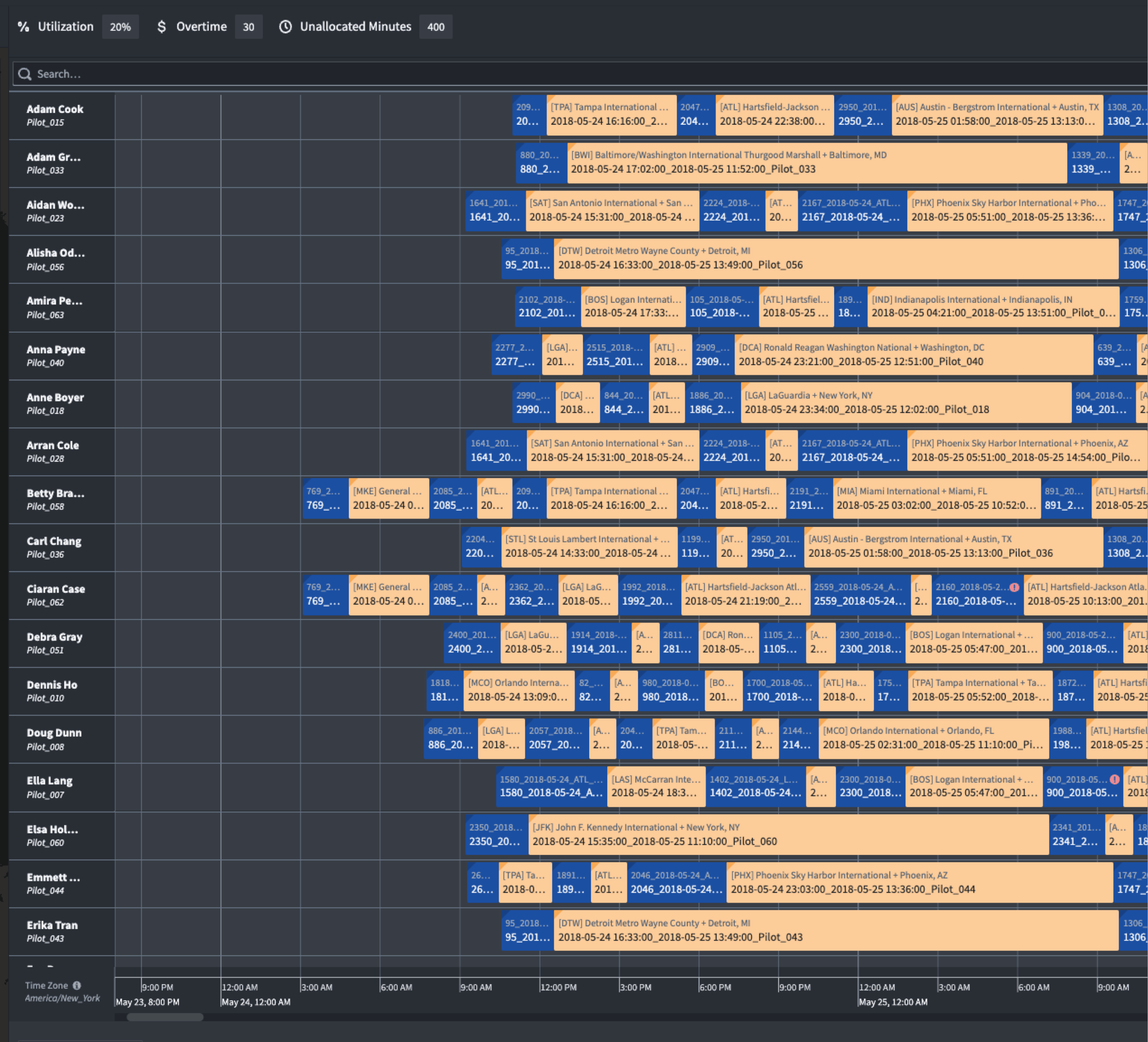
Task: Click Anna Payne's row label in the sidebar
Action: (55, 355)
